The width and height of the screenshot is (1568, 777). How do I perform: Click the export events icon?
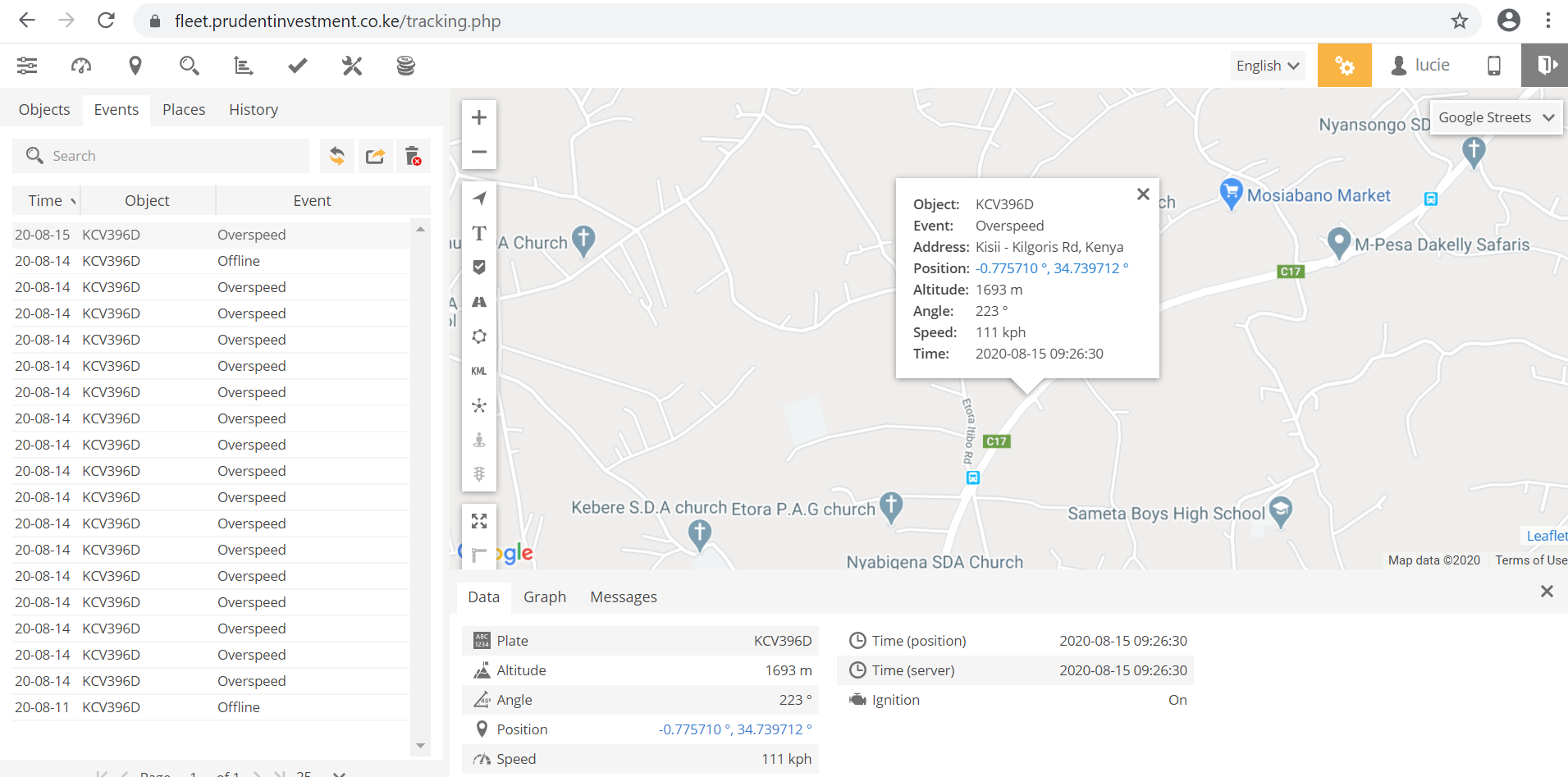point(375,156)
